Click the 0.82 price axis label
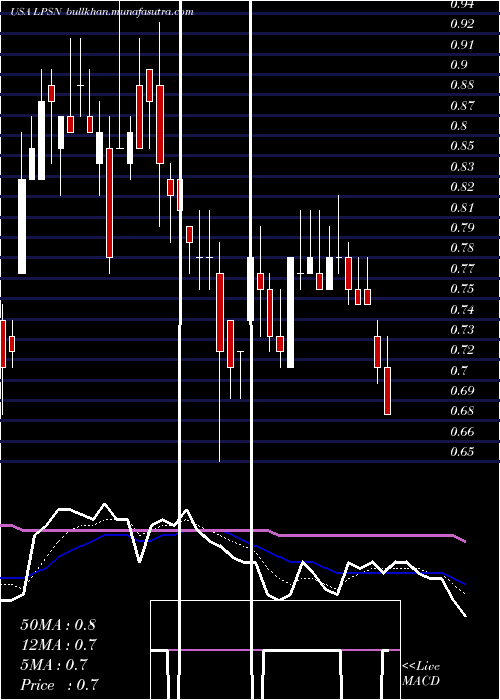 coord(462,187)
